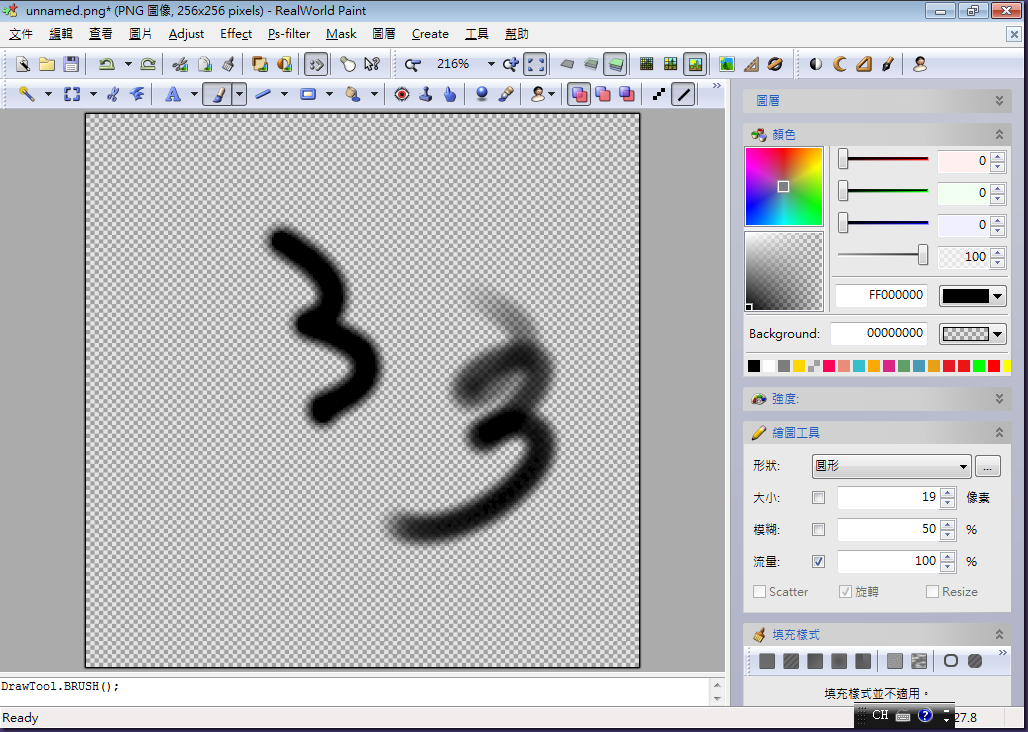Viewport: 1028px width, 732px height.
Task: Select the Line tool
Action: tap(263, 94)
